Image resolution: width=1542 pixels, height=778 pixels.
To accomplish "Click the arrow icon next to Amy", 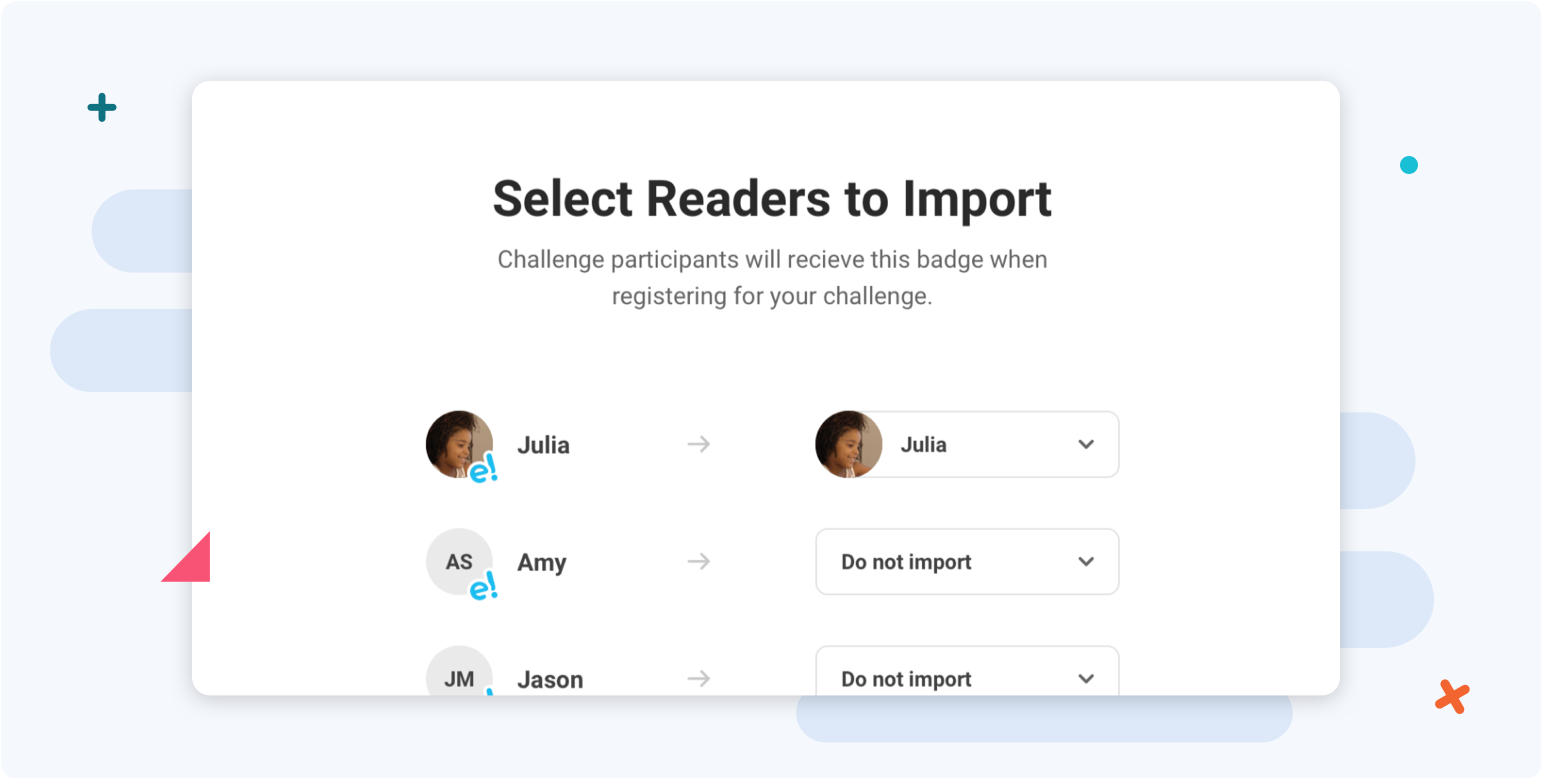I will [699, 561].
